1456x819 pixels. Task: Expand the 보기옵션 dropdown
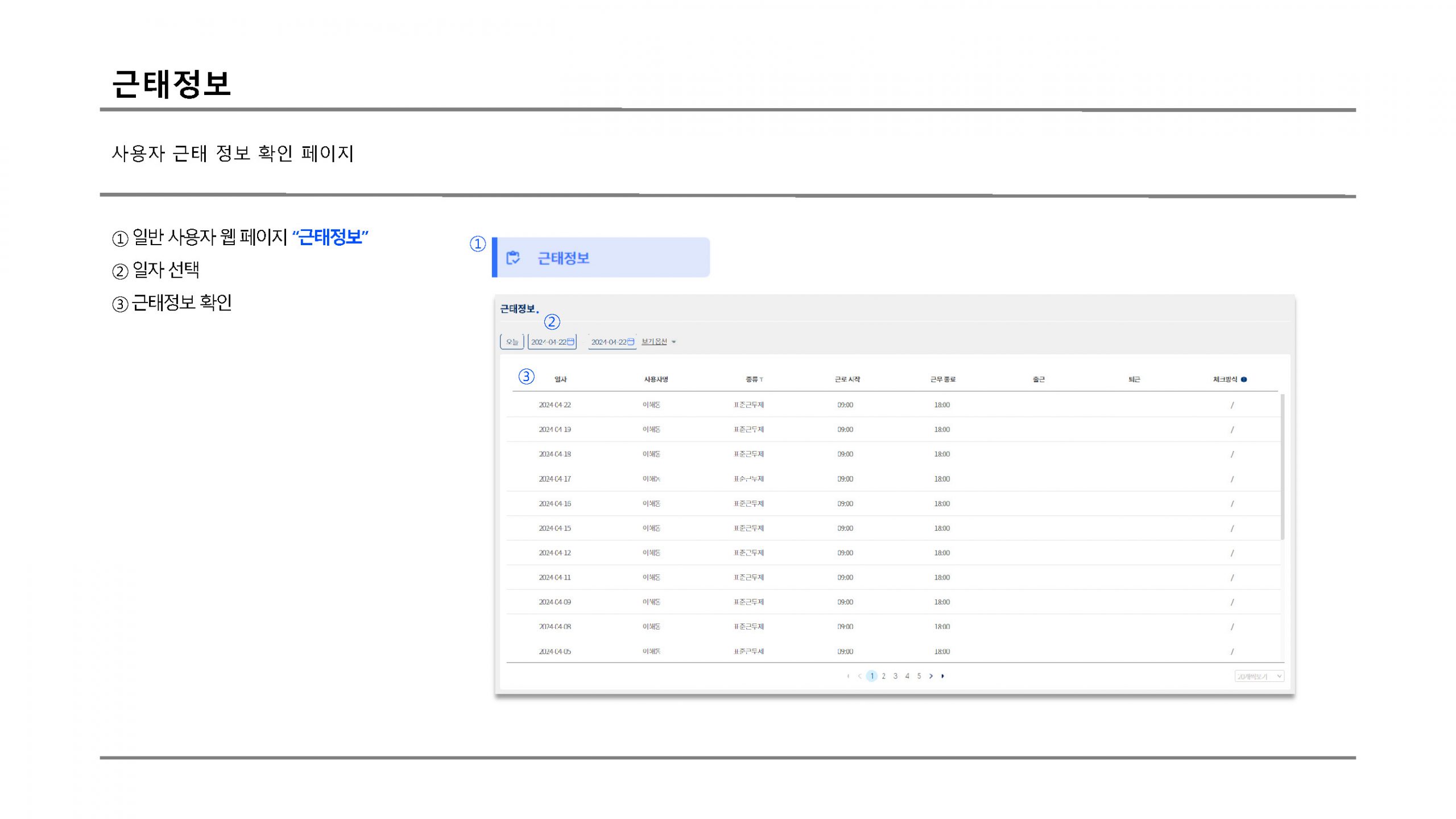pos(659,342)
